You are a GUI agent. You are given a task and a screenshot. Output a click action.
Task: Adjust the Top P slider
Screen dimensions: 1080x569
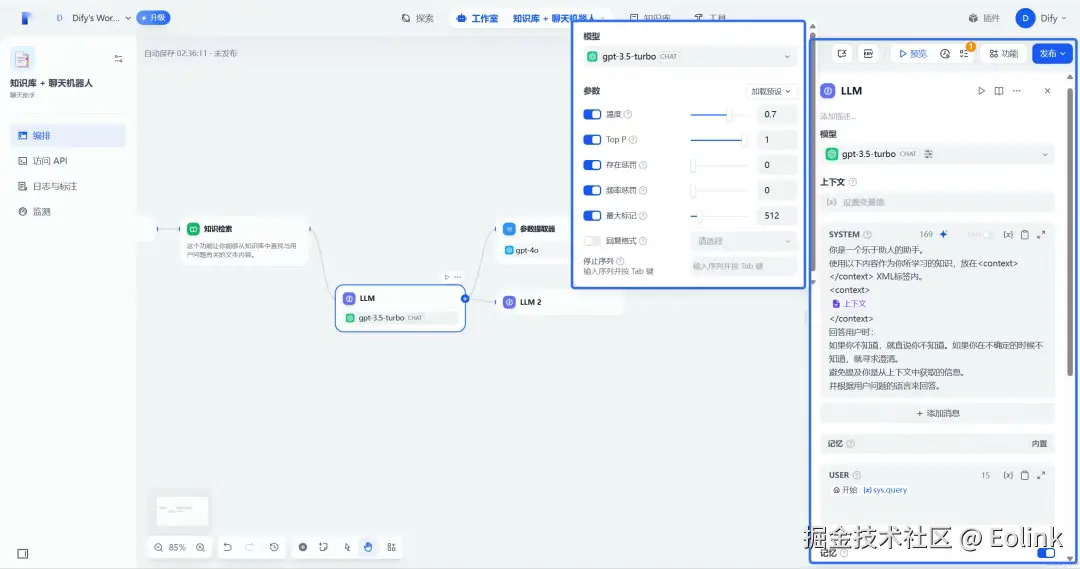(x=719, y=140)
